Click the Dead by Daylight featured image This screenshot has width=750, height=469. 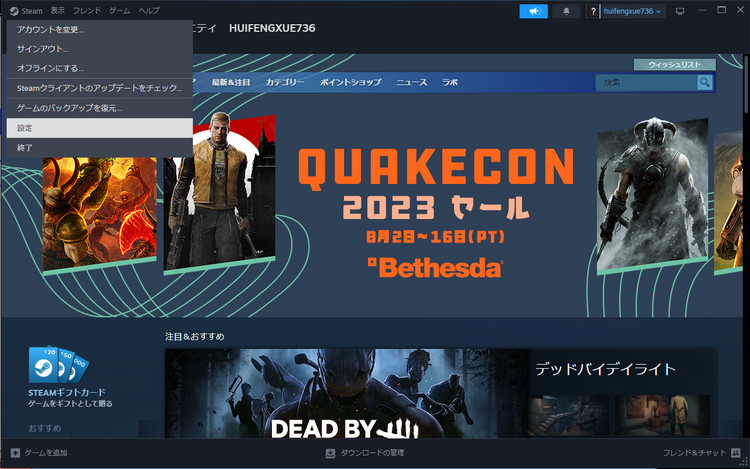[x=347, y=393]
